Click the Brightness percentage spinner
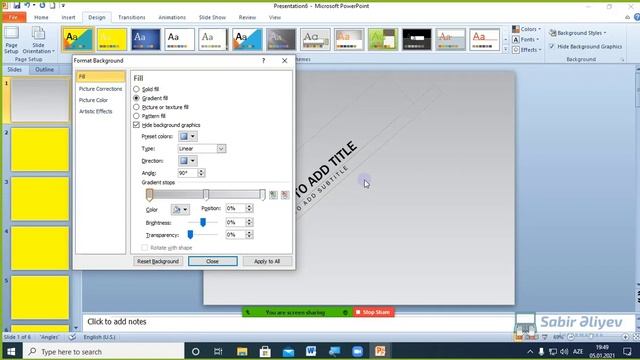The image size is (640, 360). (x=249, y=222)
